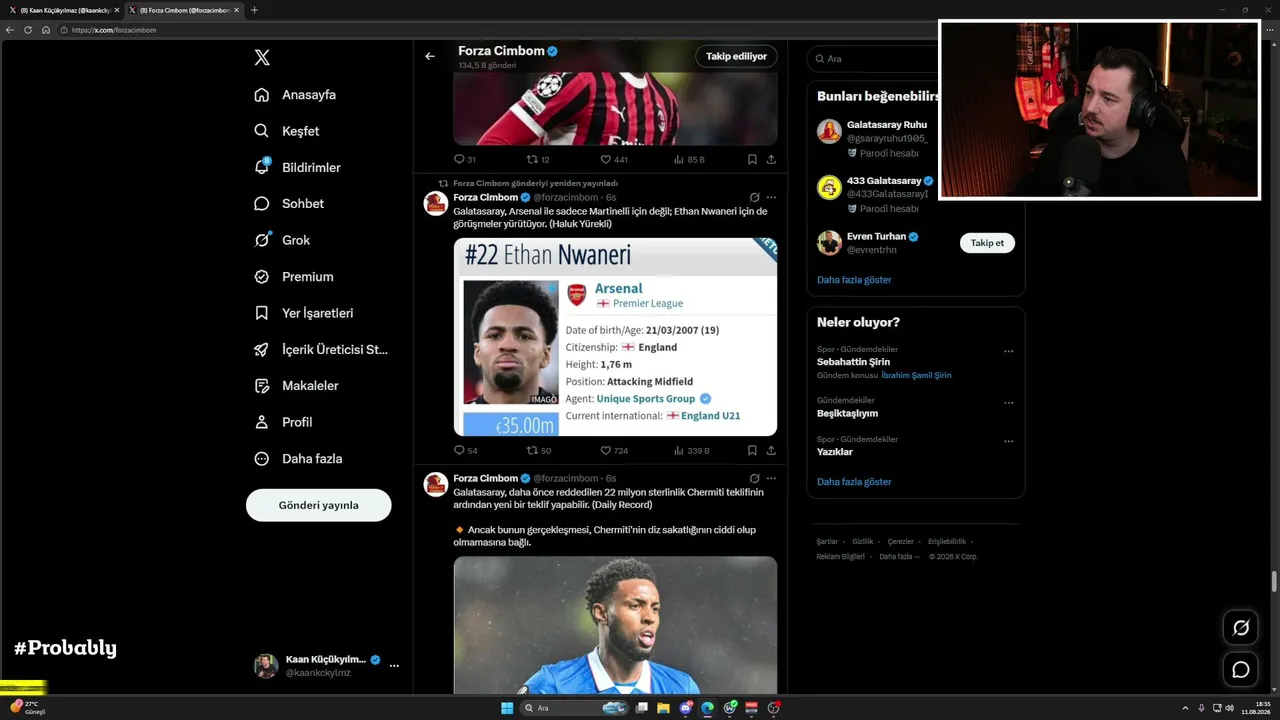Open Yer İşaretleri bookmarks
The height and width of the screenshot is (720, 1280).
pyautogui.click(x=304, y=313)
